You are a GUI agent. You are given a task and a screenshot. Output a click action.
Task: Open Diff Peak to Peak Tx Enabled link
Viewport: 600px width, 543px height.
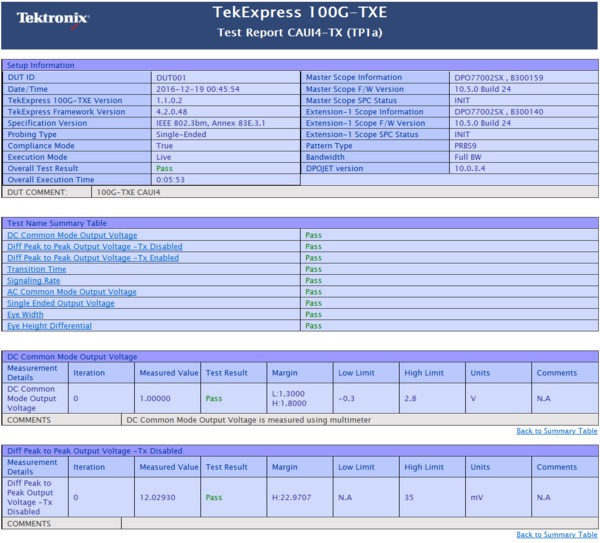point(93,258)
